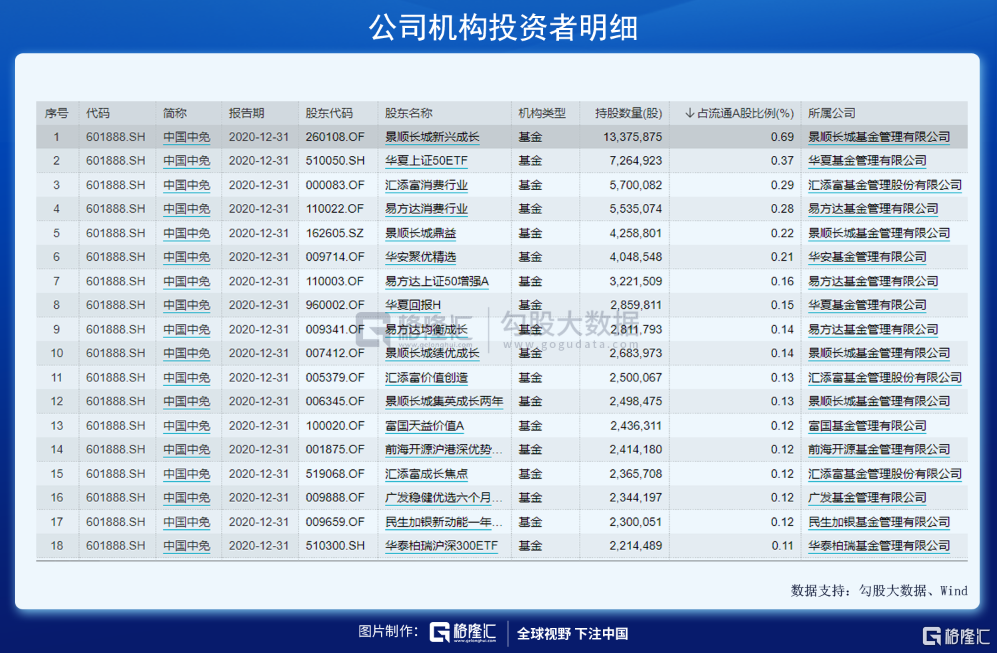Open 民生加银新动能一年 fund link
The image size is (997, 653).
click(444, 522)
